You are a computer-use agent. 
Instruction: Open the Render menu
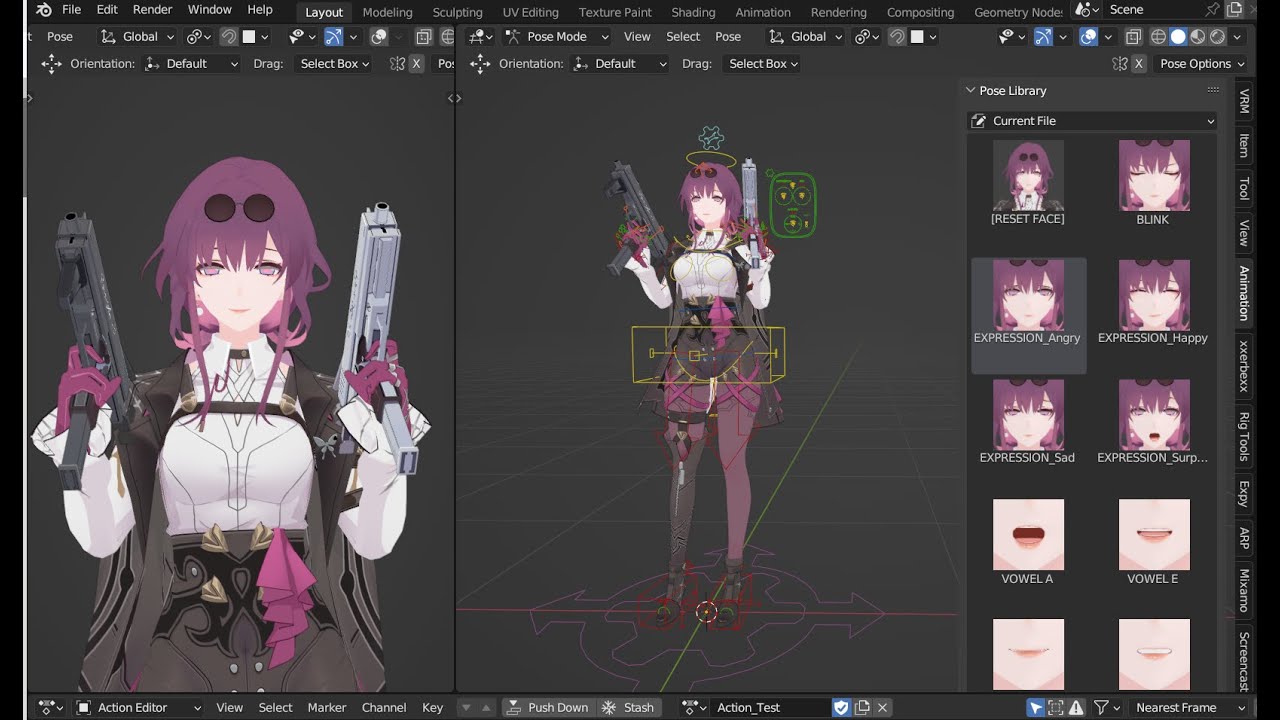point(153,10)
